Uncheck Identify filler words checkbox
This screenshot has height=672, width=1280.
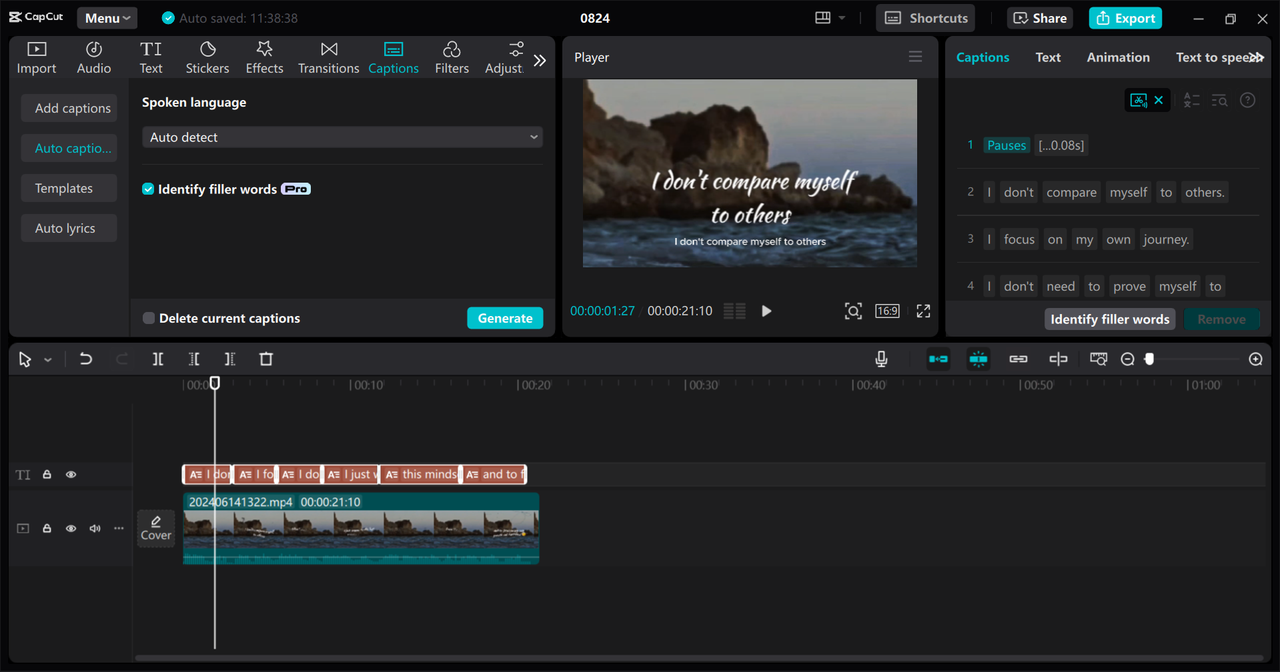click(x=148, y=189)
